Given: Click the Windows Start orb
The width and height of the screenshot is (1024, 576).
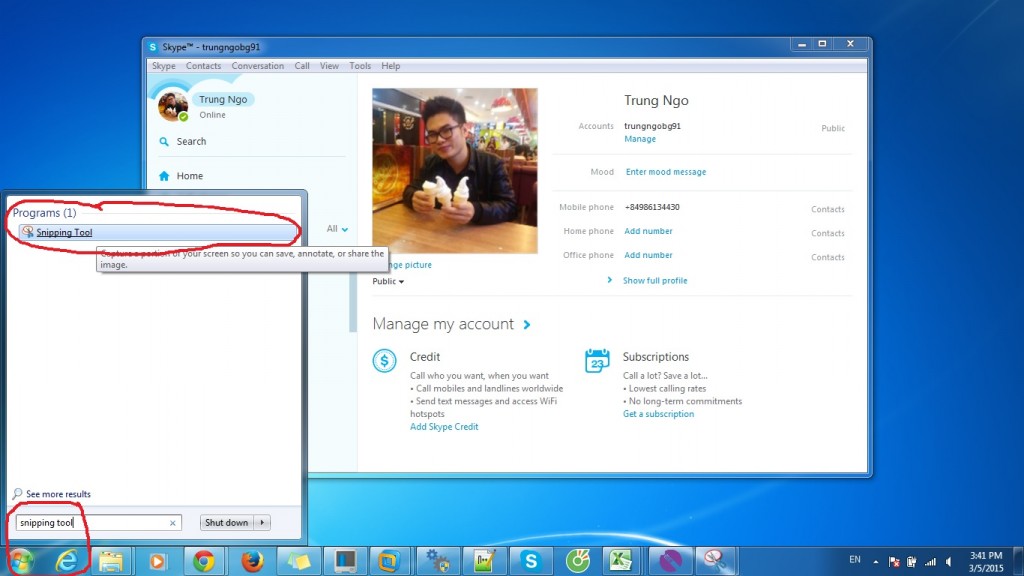Looking at the screenshot, I should (x=21, y=561).
